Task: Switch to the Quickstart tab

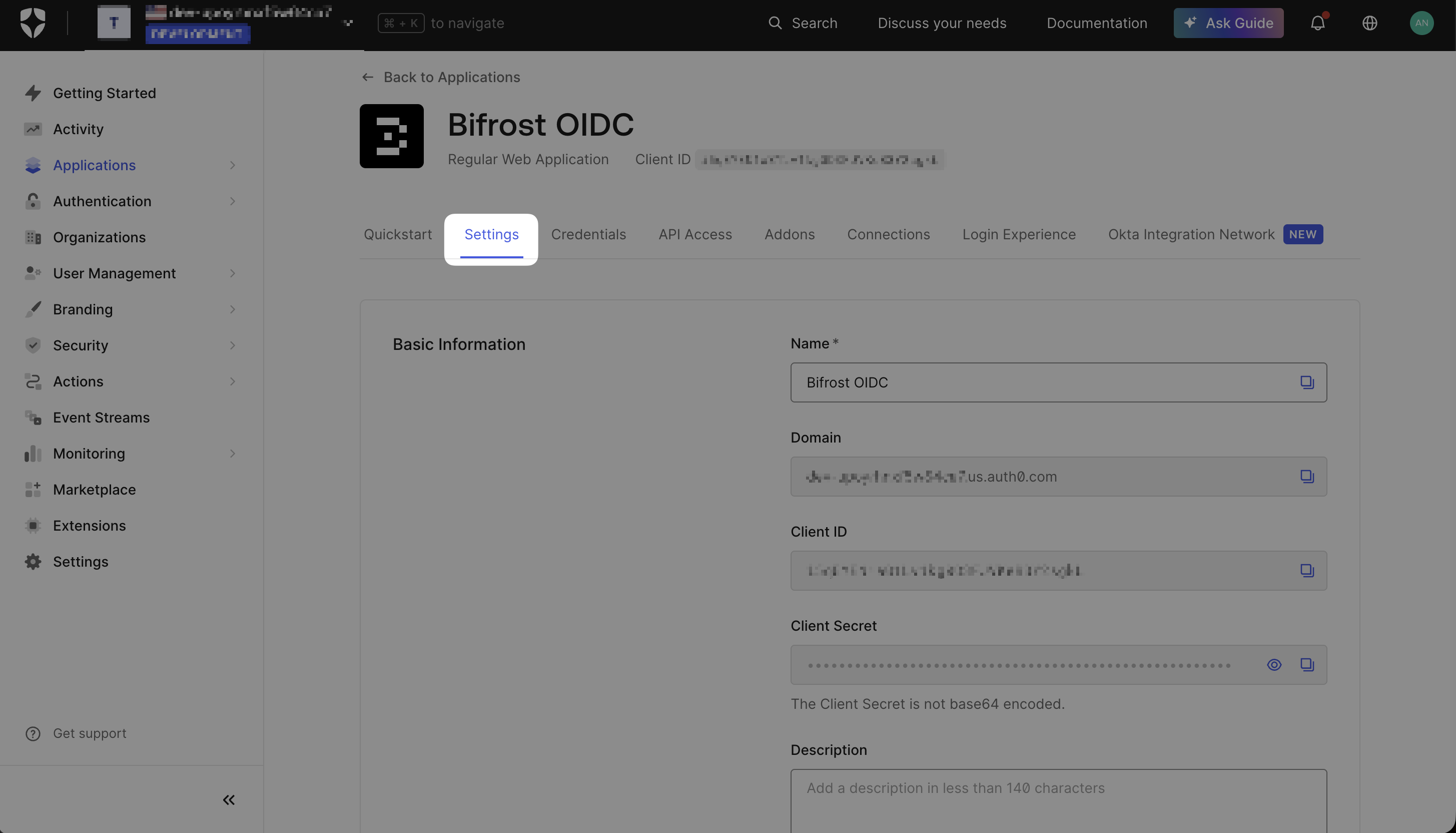Action: click(x=398, y=235)
